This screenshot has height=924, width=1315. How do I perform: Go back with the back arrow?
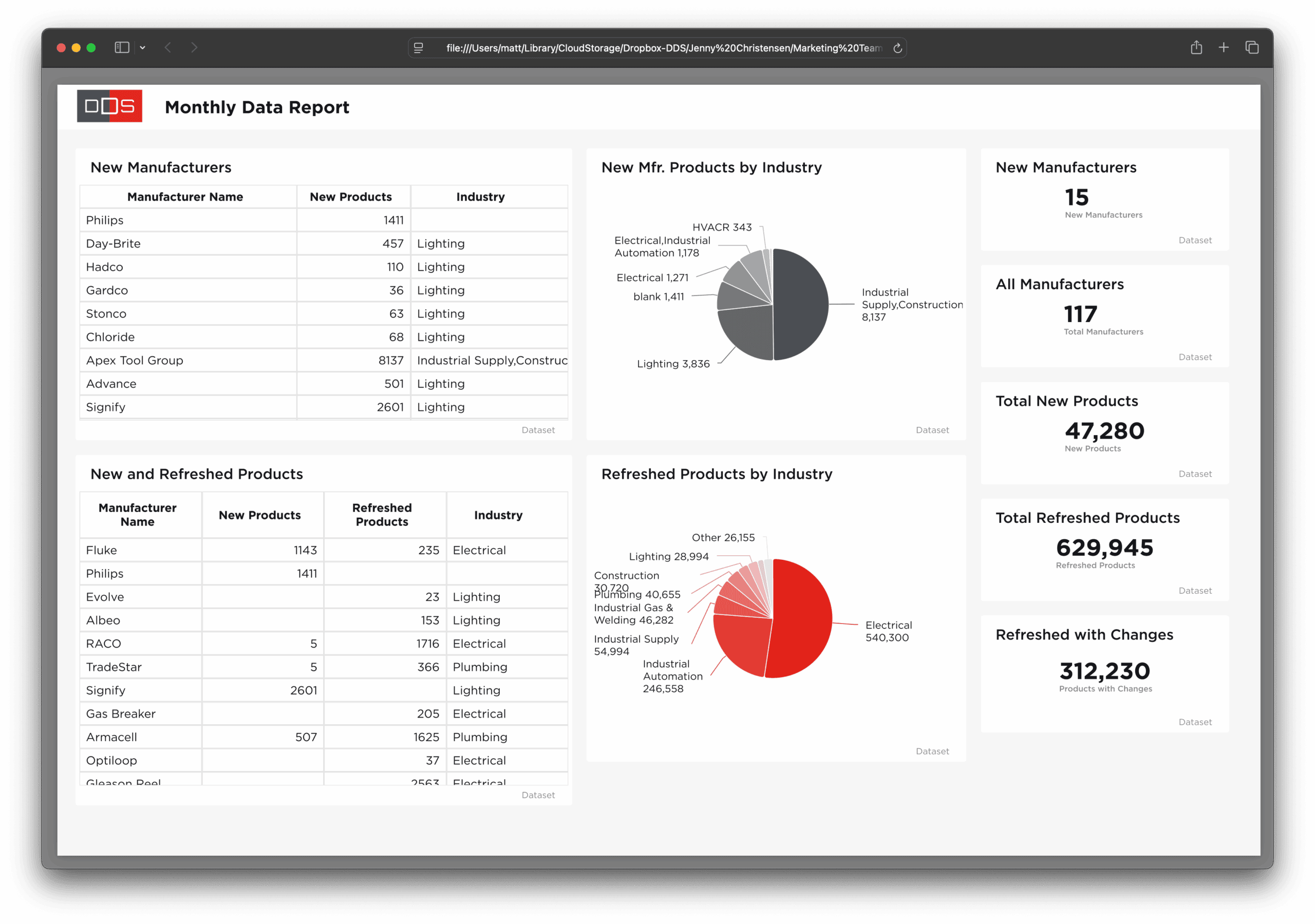coord(168,48)
